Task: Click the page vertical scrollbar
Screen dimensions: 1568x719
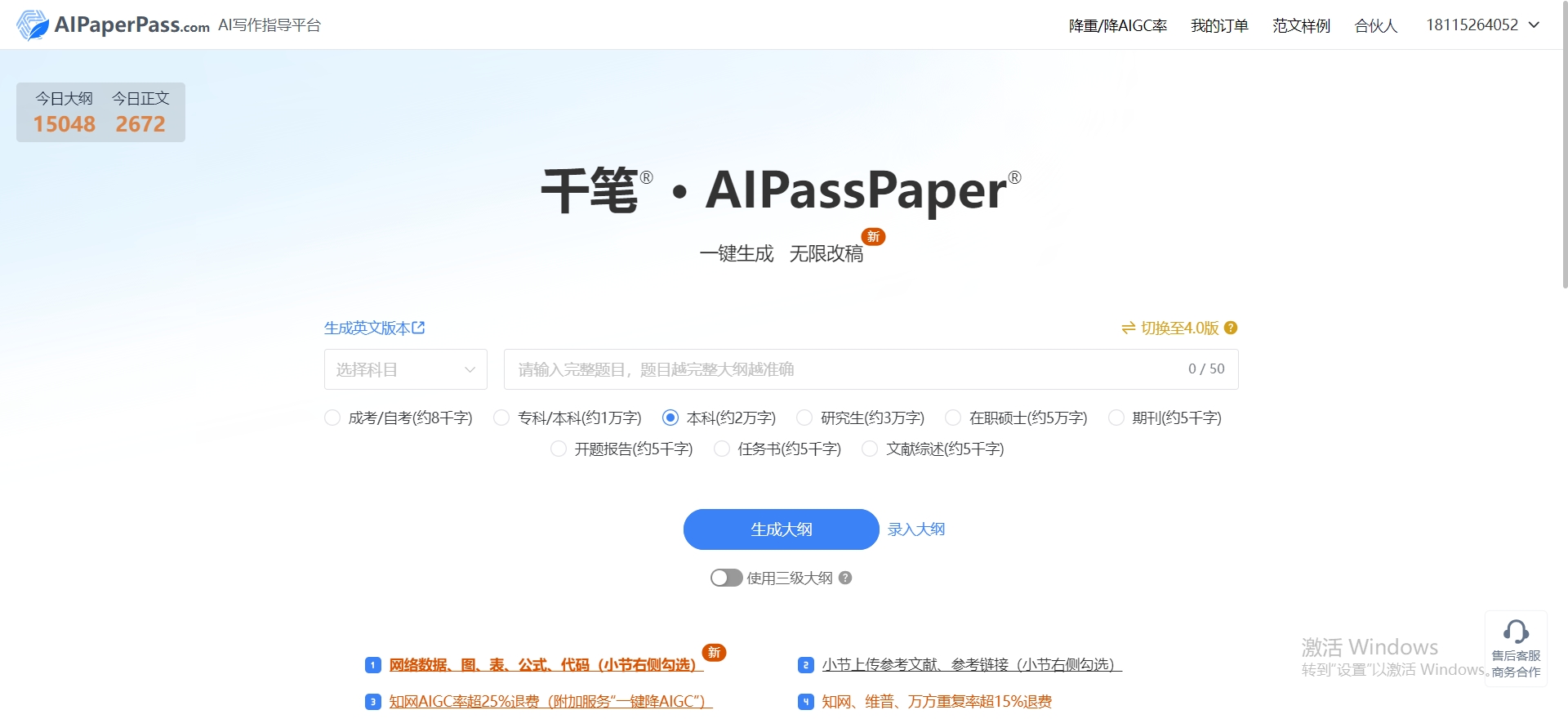Action: click(x=1564, y=145)
